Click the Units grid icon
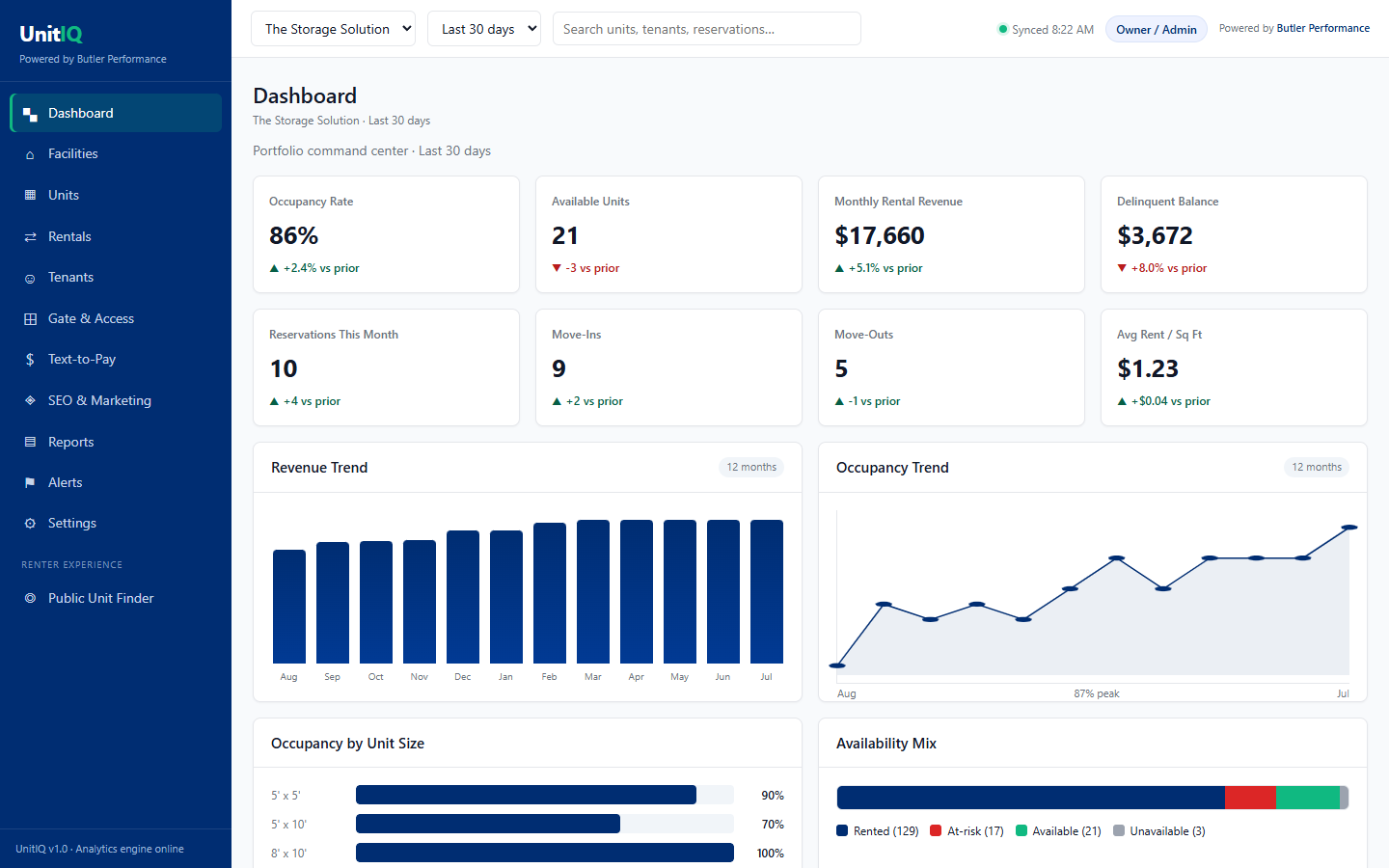 click(x=30, y=195)
